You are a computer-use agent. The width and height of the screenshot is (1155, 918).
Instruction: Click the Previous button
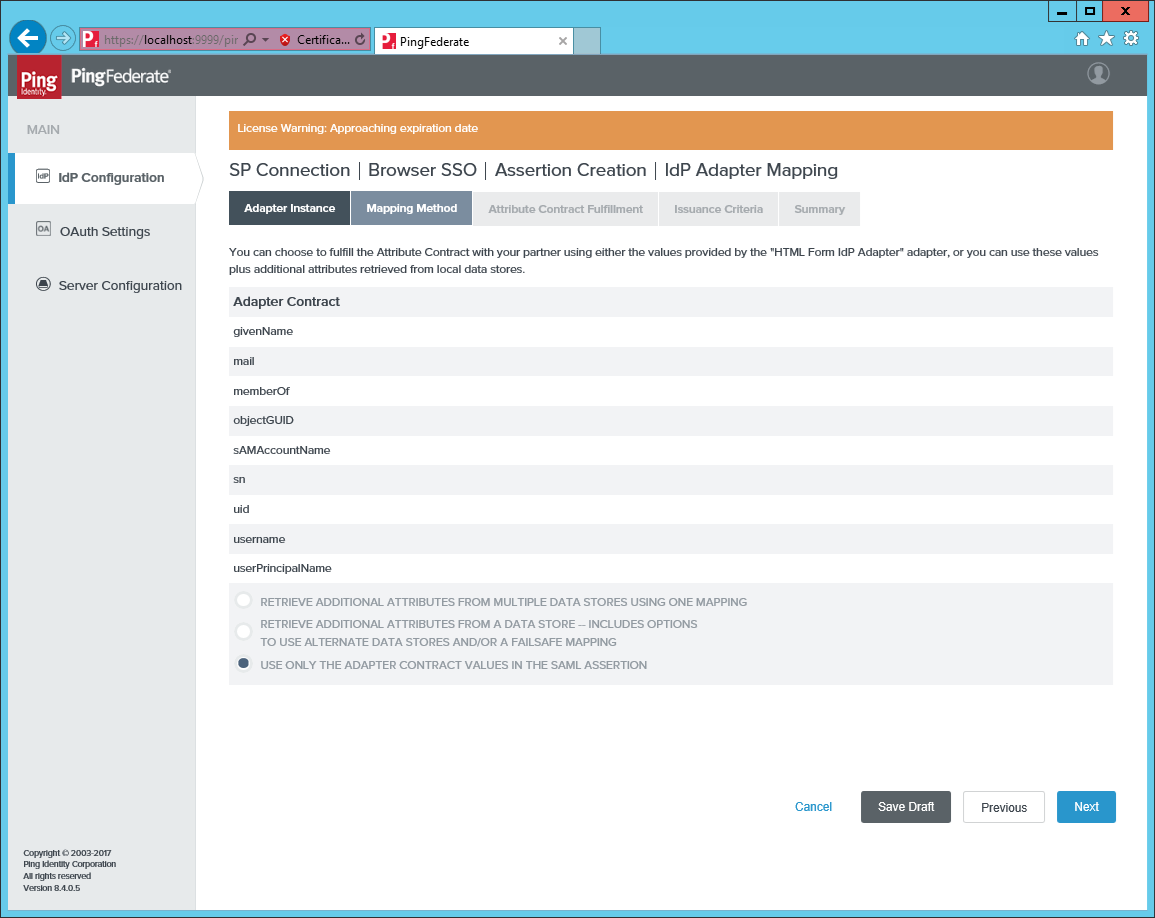[x=1004, y=807]
